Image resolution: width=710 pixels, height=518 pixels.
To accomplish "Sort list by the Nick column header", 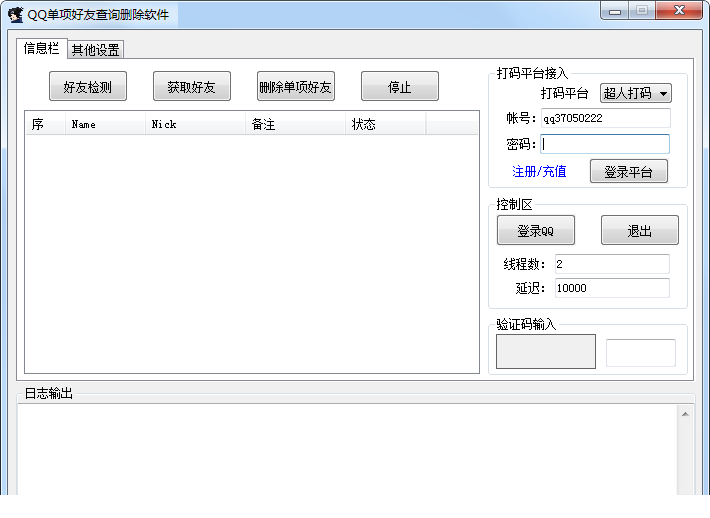I will (195, 124).
